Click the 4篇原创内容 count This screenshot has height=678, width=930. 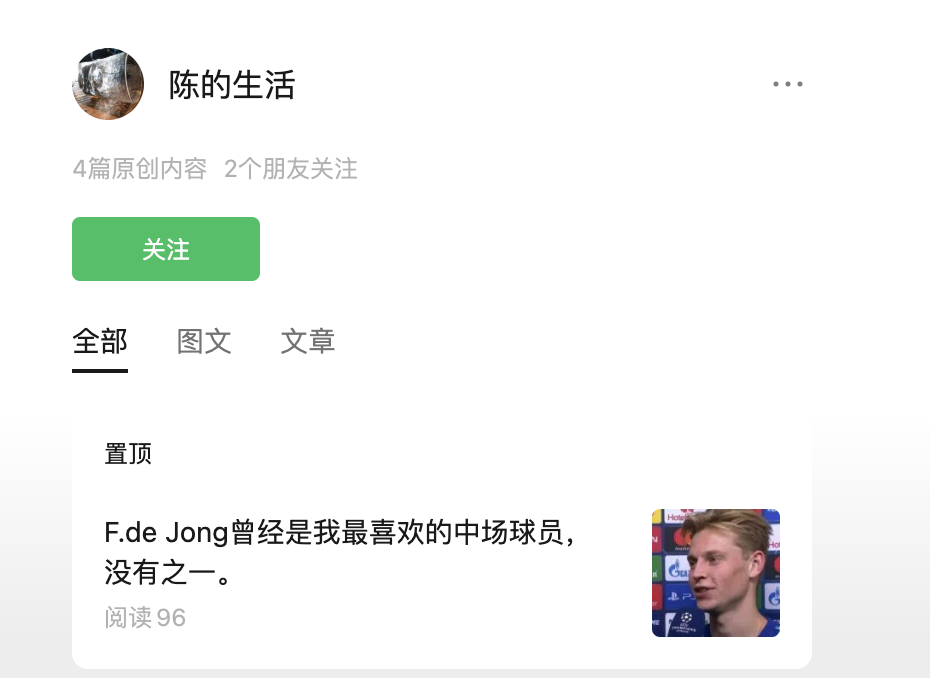(139, 169)
